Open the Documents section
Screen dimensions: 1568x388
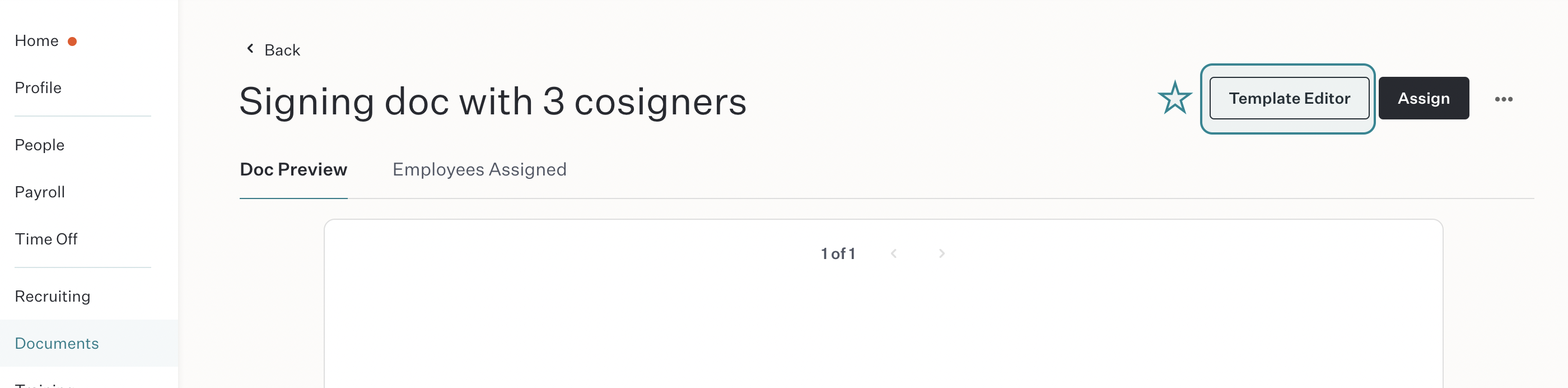(57, 343)
